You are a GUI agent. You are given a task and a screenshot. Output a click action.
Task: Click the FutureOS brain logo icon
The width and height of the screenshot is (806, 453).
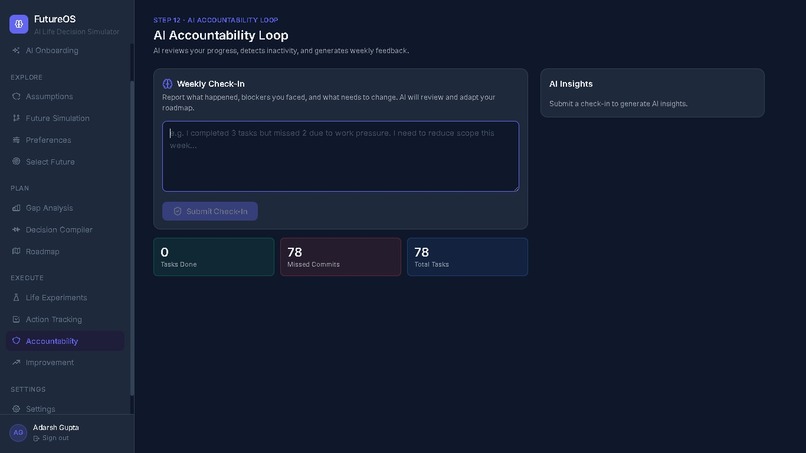tap(19, 24)
